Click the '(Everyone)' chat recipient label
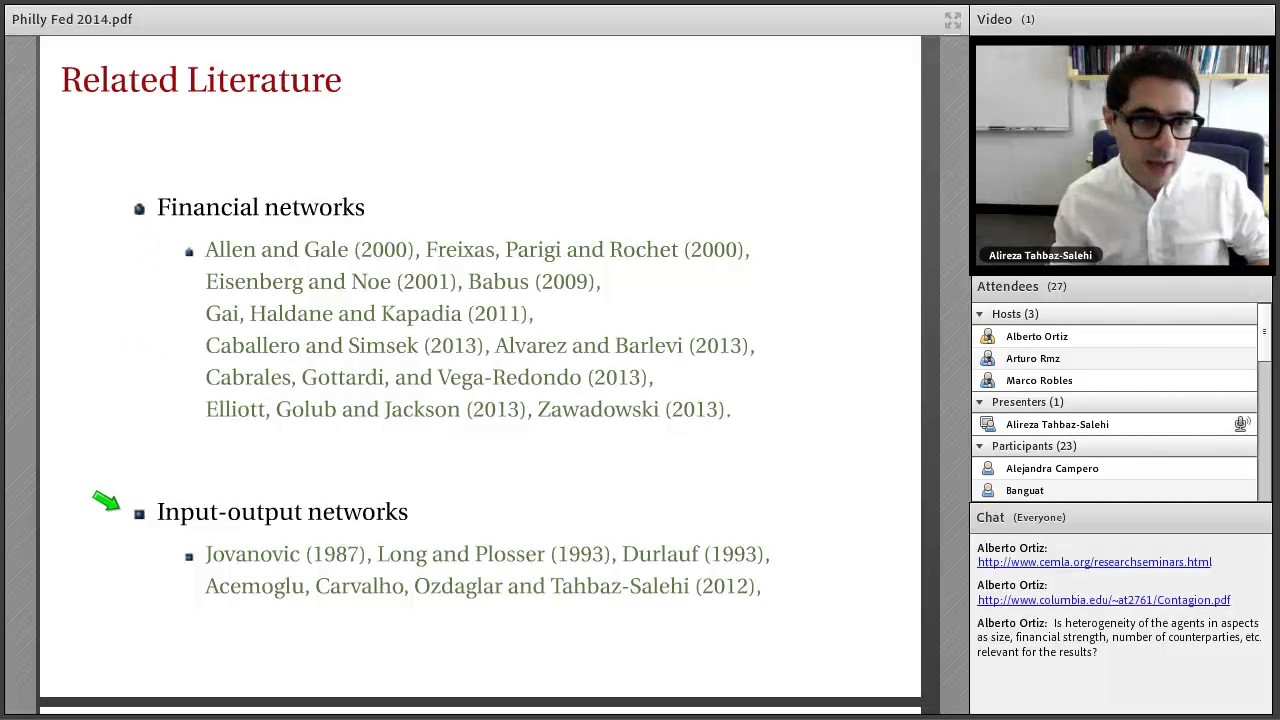The width and height of the screenshot is (1280, 720). (1039, 518)
